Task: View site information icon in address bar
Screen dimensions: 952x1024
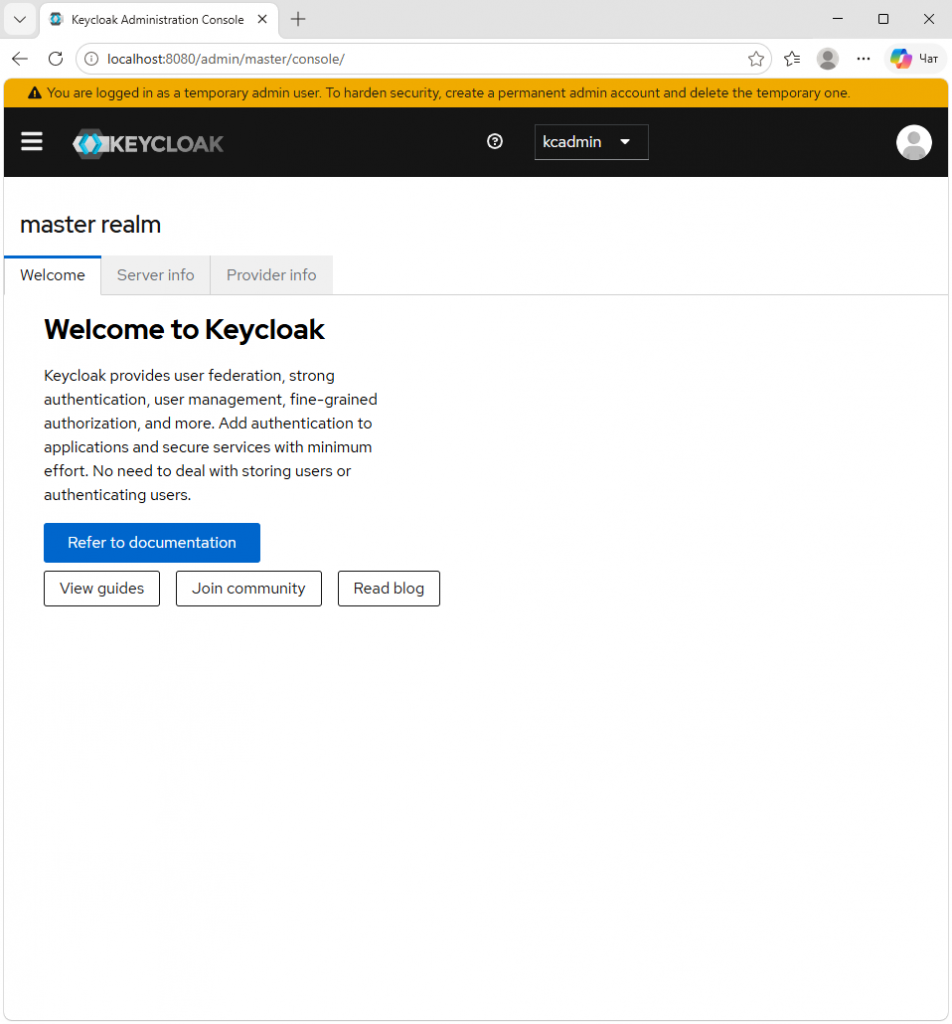Action: [x=91, y=59]
